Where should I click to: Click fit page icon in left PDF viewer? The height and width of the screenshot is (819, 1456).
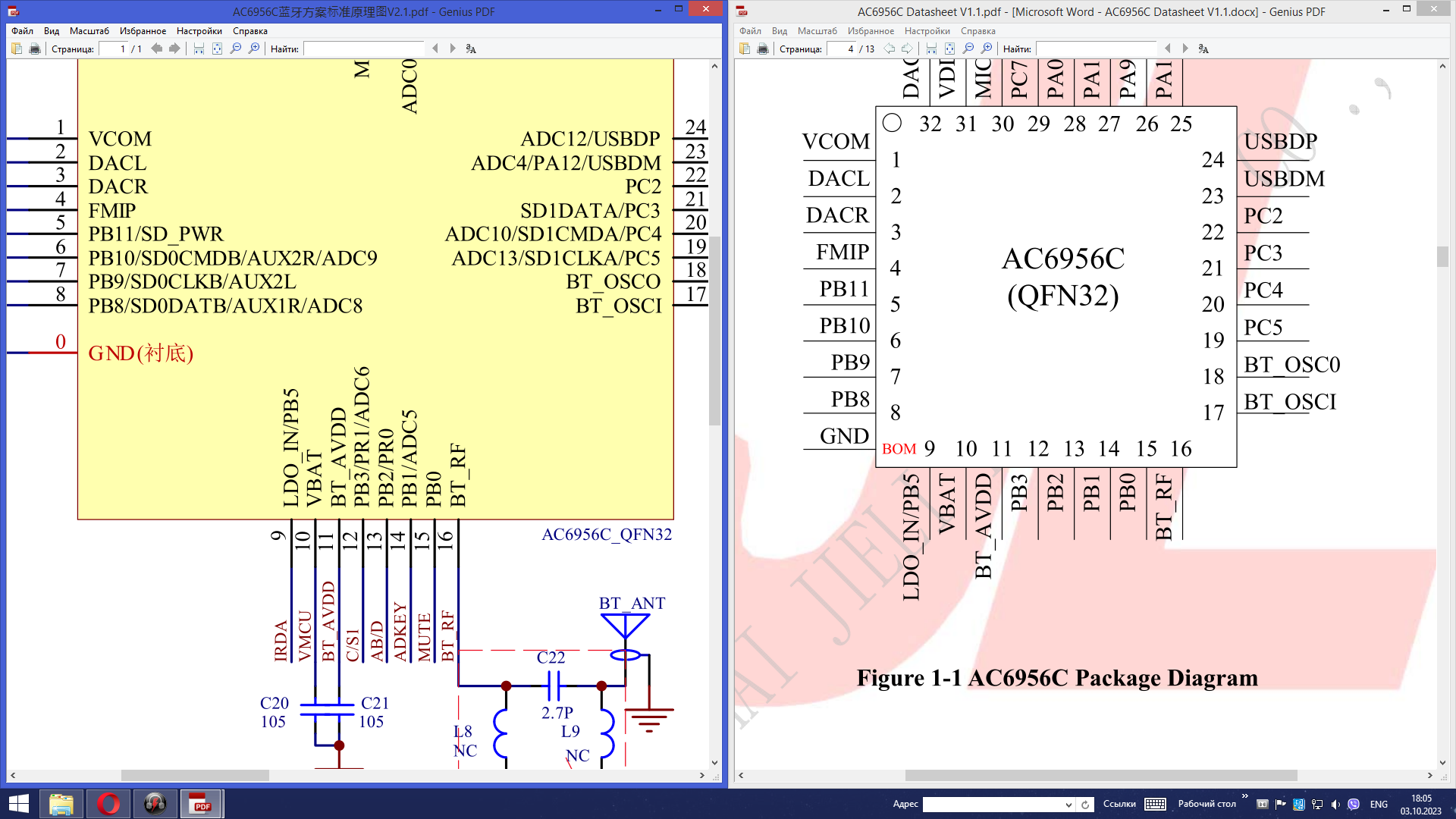click(x=217, y=49)
